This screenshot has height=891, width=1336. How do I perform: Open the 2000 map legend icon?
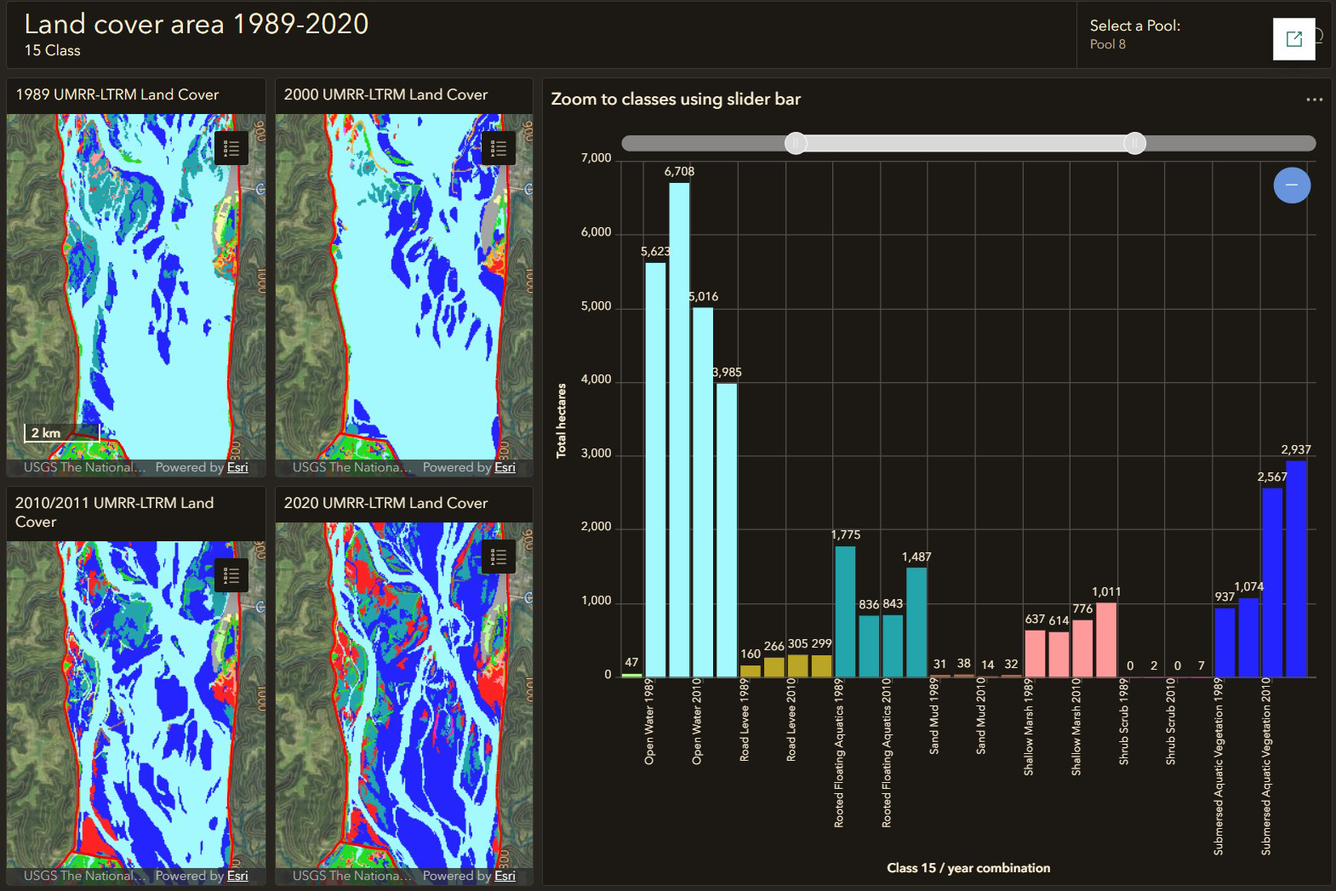499,149
